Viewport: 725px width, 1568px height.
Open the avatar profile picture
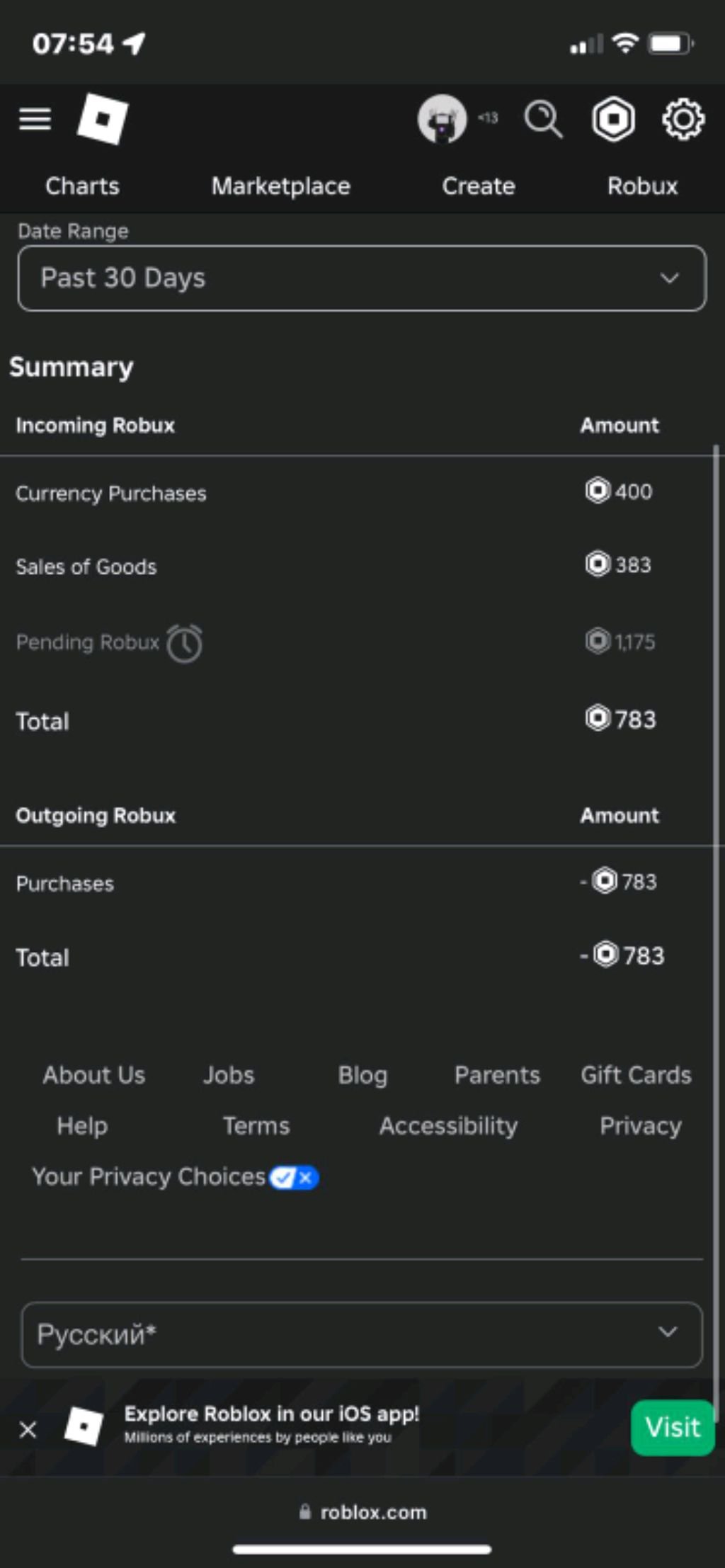click(442, 119)
